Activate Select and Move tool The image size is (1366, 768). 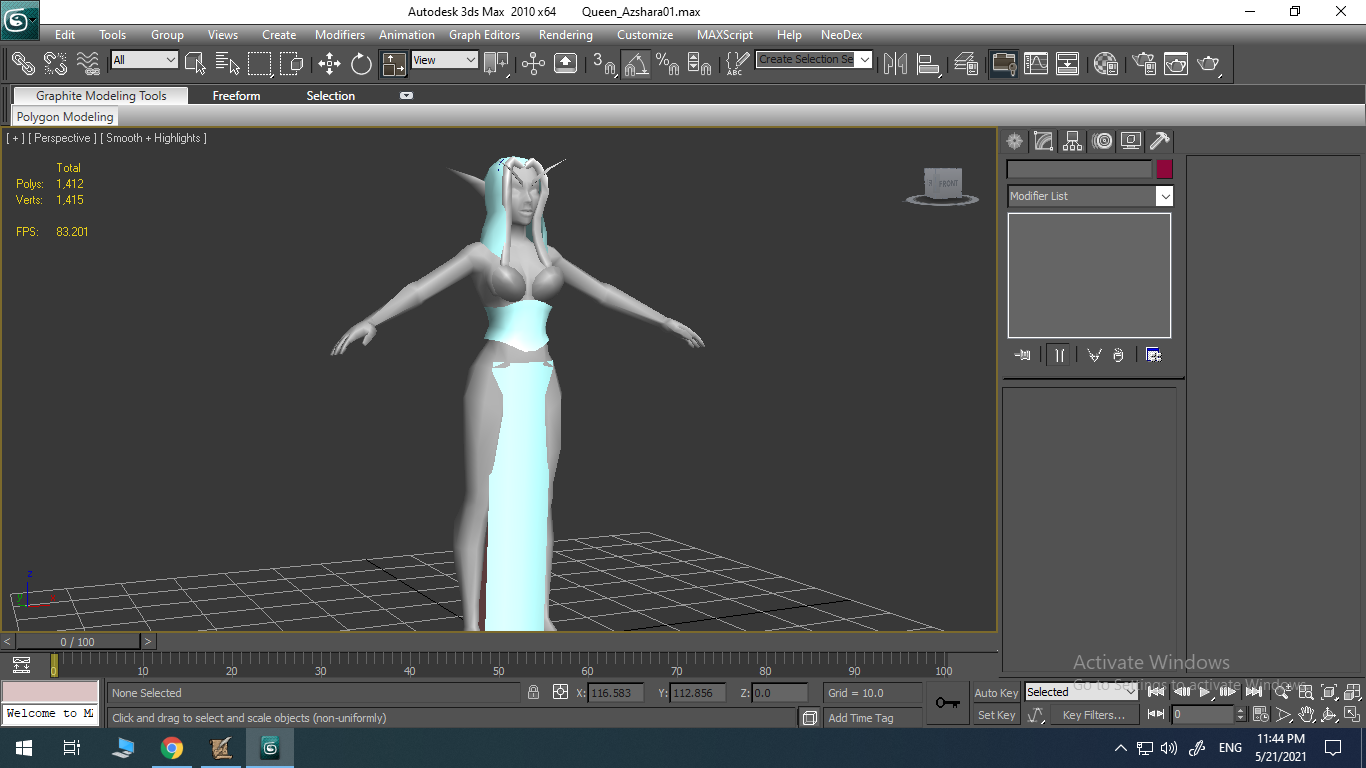(x=329, y=63)
